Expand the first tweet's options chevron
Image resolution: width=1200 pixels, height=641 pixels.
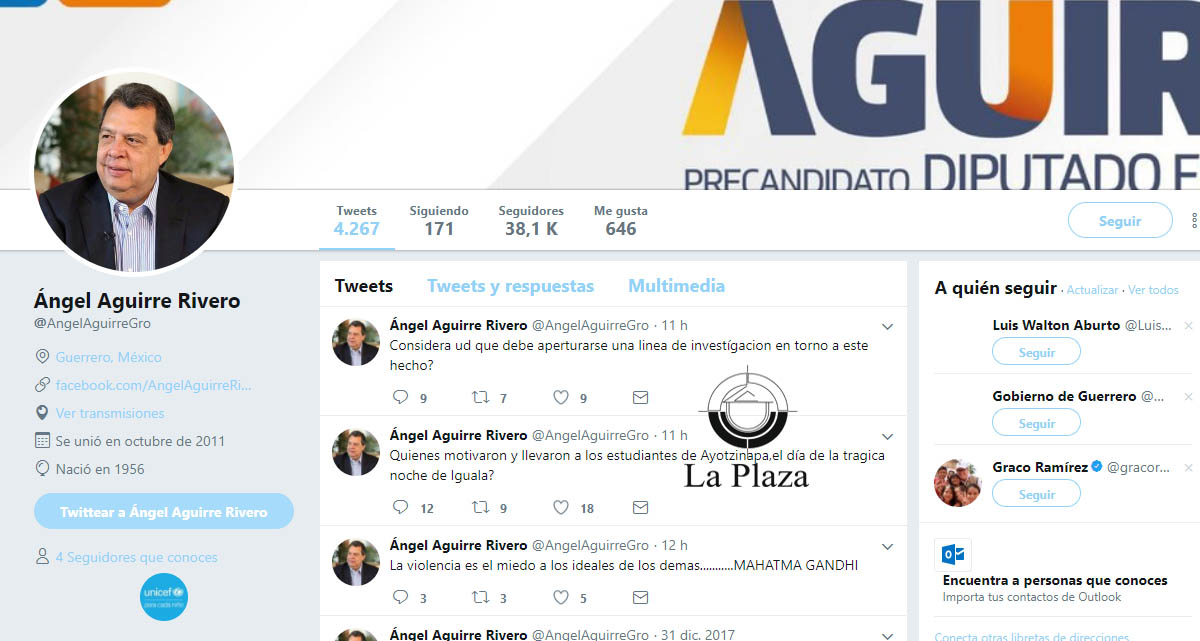click(887, 326)
